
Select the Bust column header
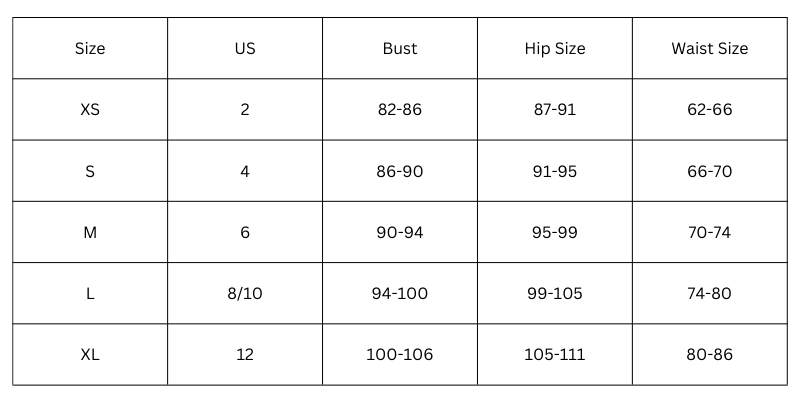[400, 48]
